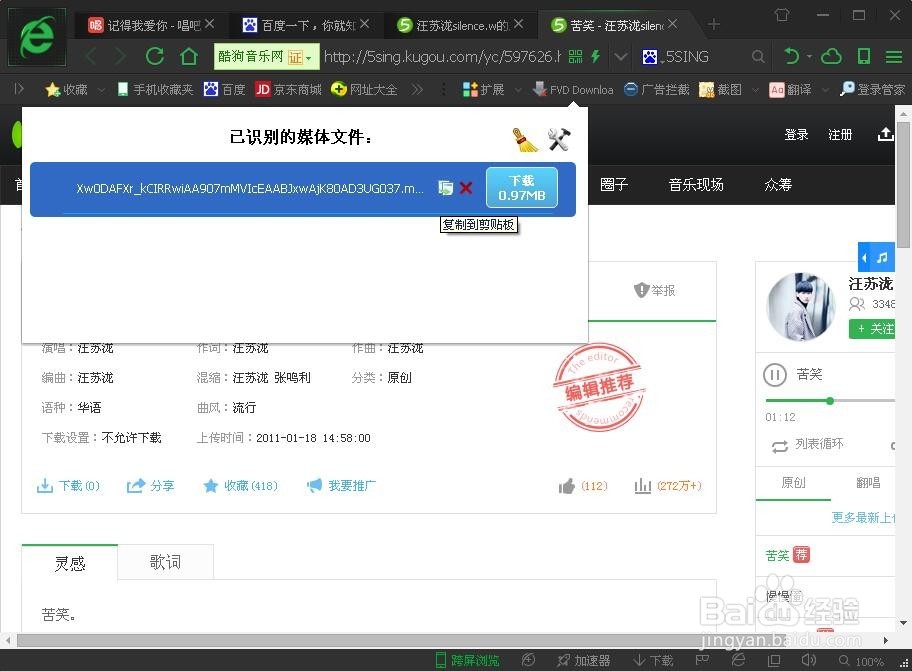
Task: Open the cloud sync icon
Action: pyautogui.click(x=832, y=56)
